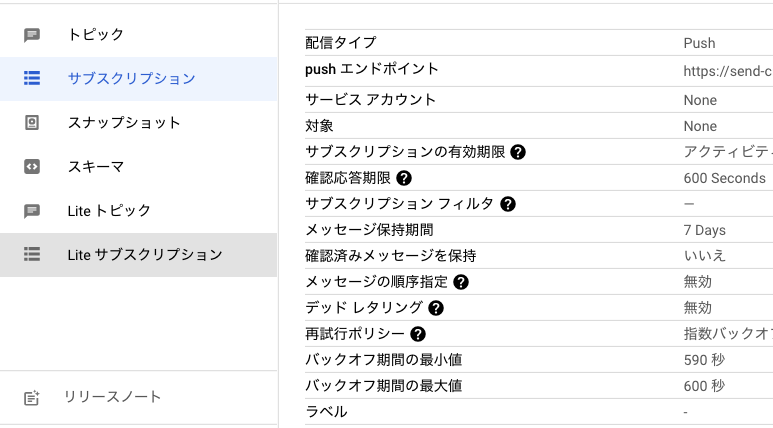773x428 pixels.
Task: Click help icon next to メッセージの順序指定
Action: 461,282
